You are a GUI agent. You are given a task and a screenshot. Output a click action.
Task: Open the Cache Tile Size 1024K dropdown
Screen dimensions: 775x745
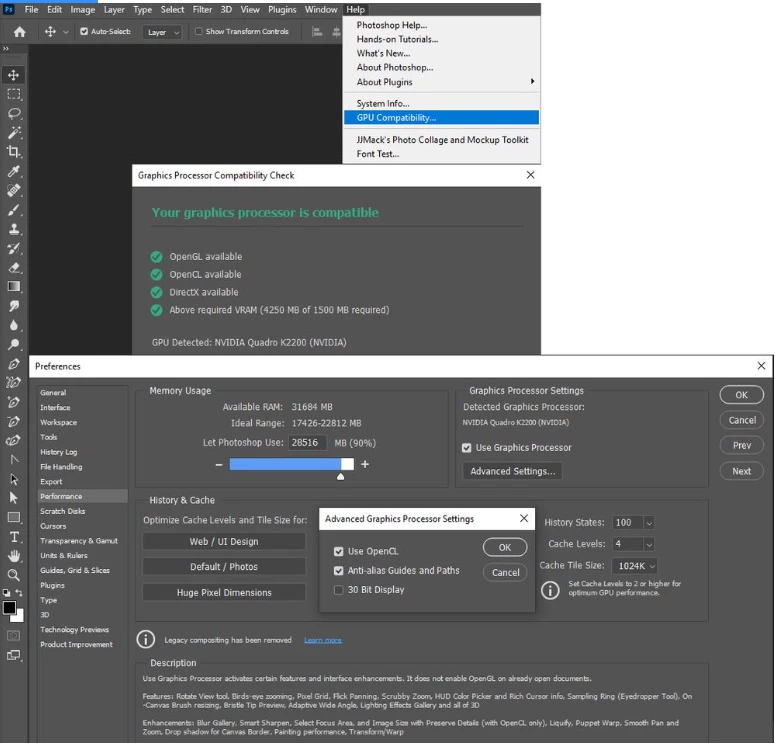pyautogui.click(x=635, y=566)
